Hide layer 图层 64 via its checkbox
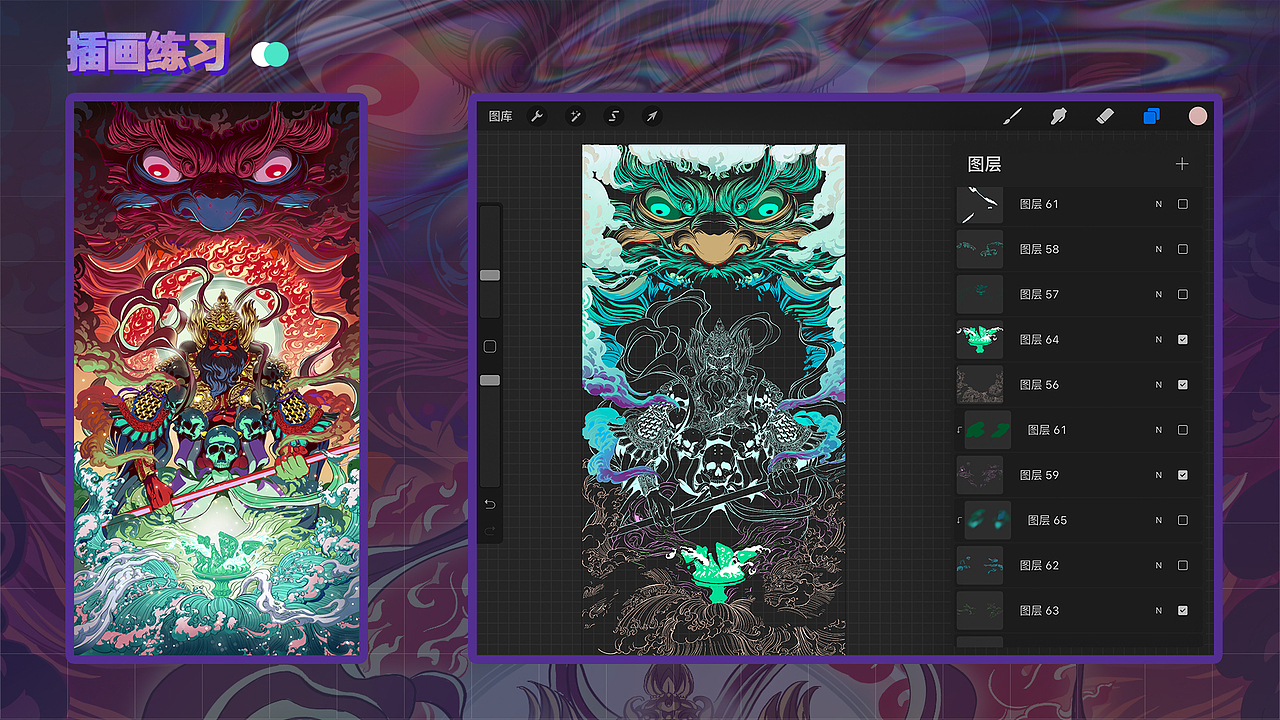 (x=1183, y=339)
